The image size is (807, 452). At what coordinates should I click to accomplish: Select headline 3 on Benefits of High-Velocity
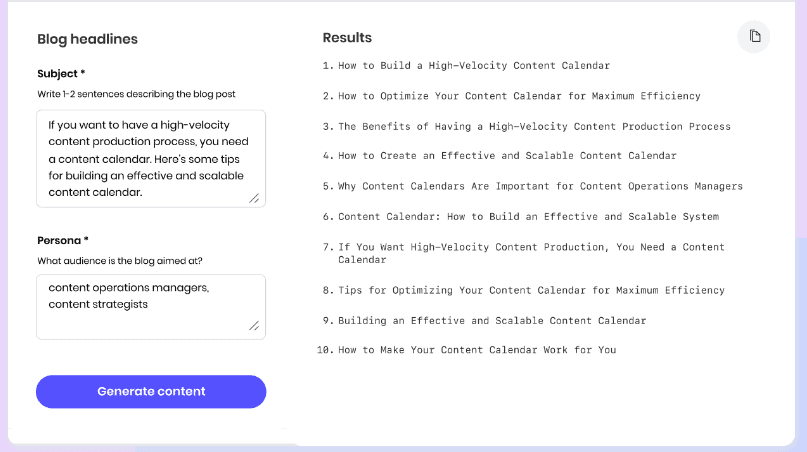[534, 126]
